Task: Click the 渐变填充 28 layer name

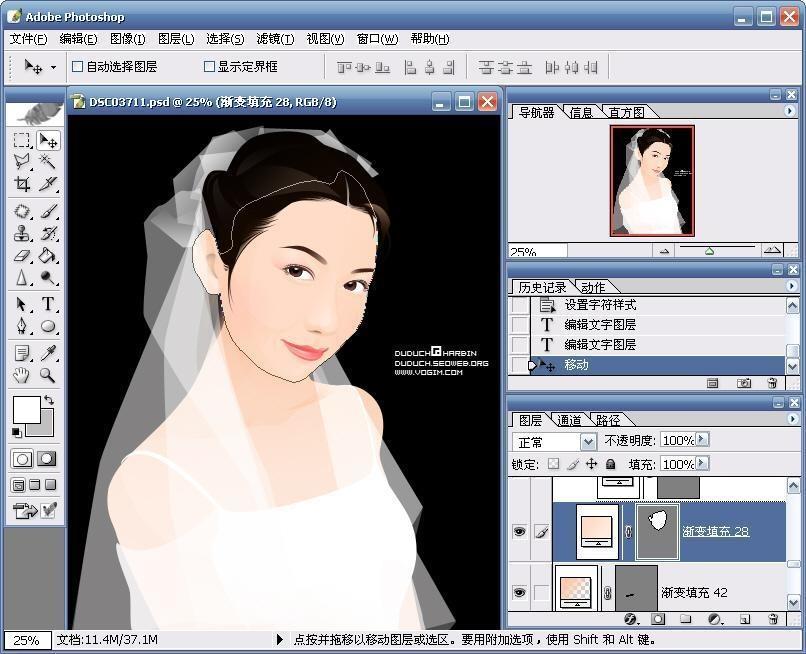Action: coord(715,532)
